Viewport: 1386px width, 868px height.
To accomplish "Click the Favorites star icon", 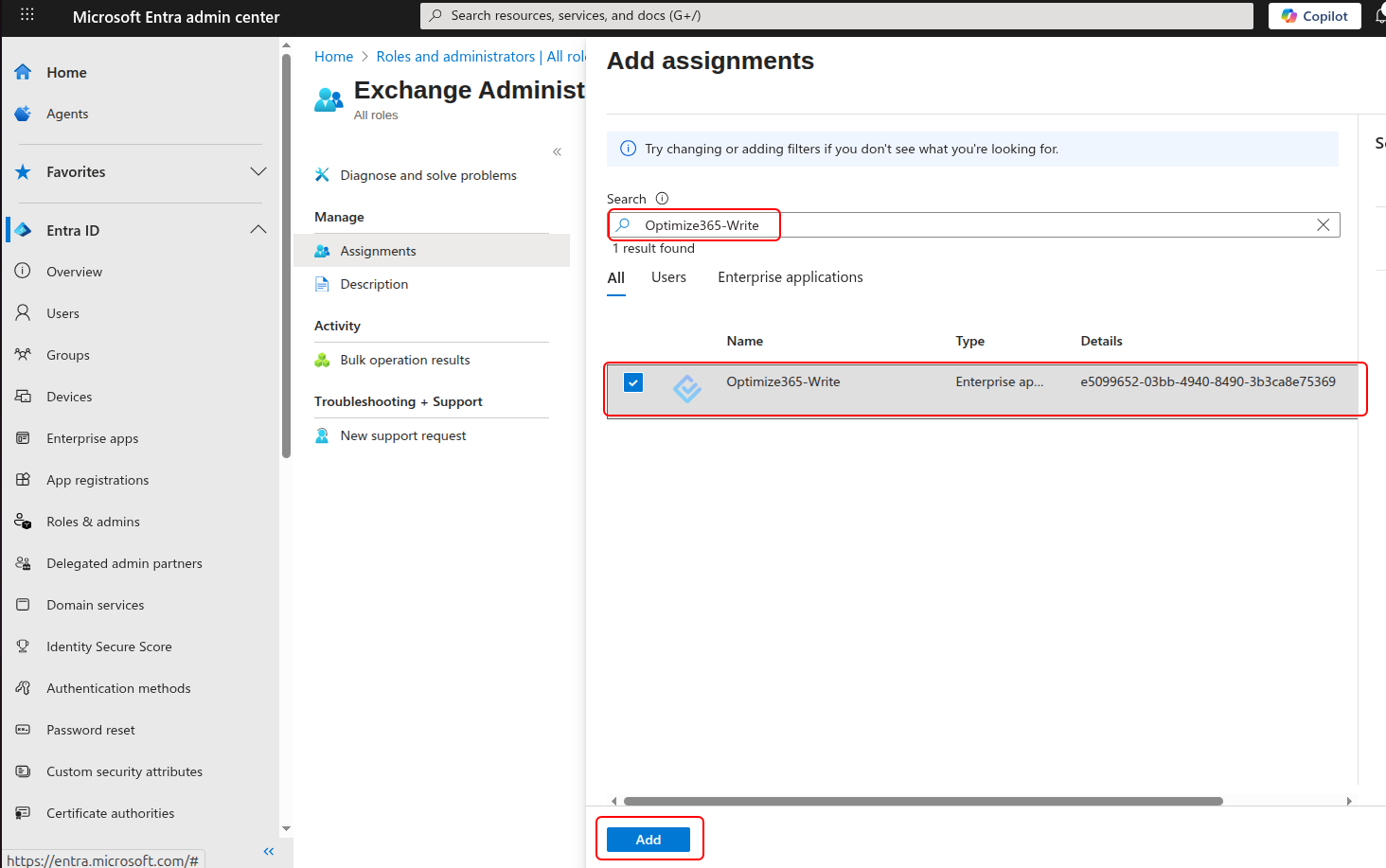I will point(23,172).
